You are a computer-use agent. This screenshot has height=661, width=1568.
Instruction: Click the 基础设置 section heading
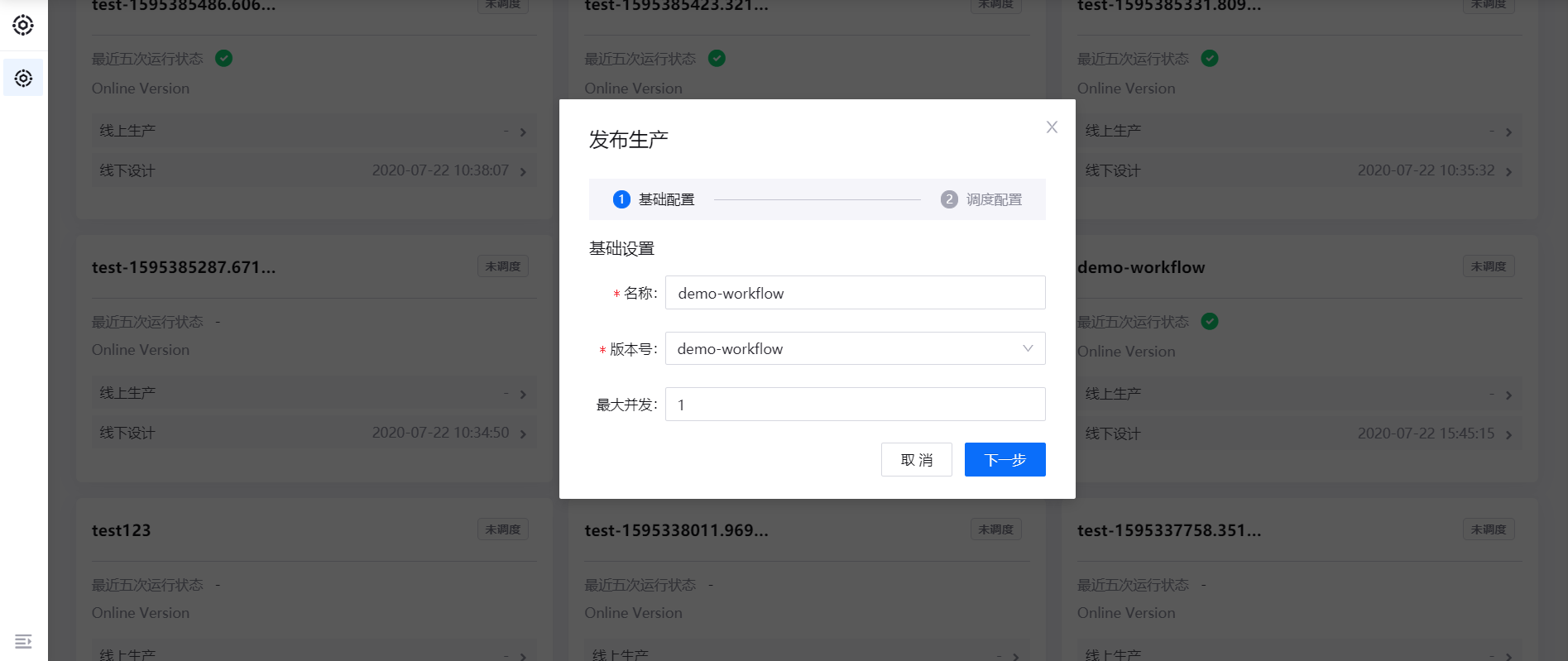pyautogui.click(x=621, y=248)
